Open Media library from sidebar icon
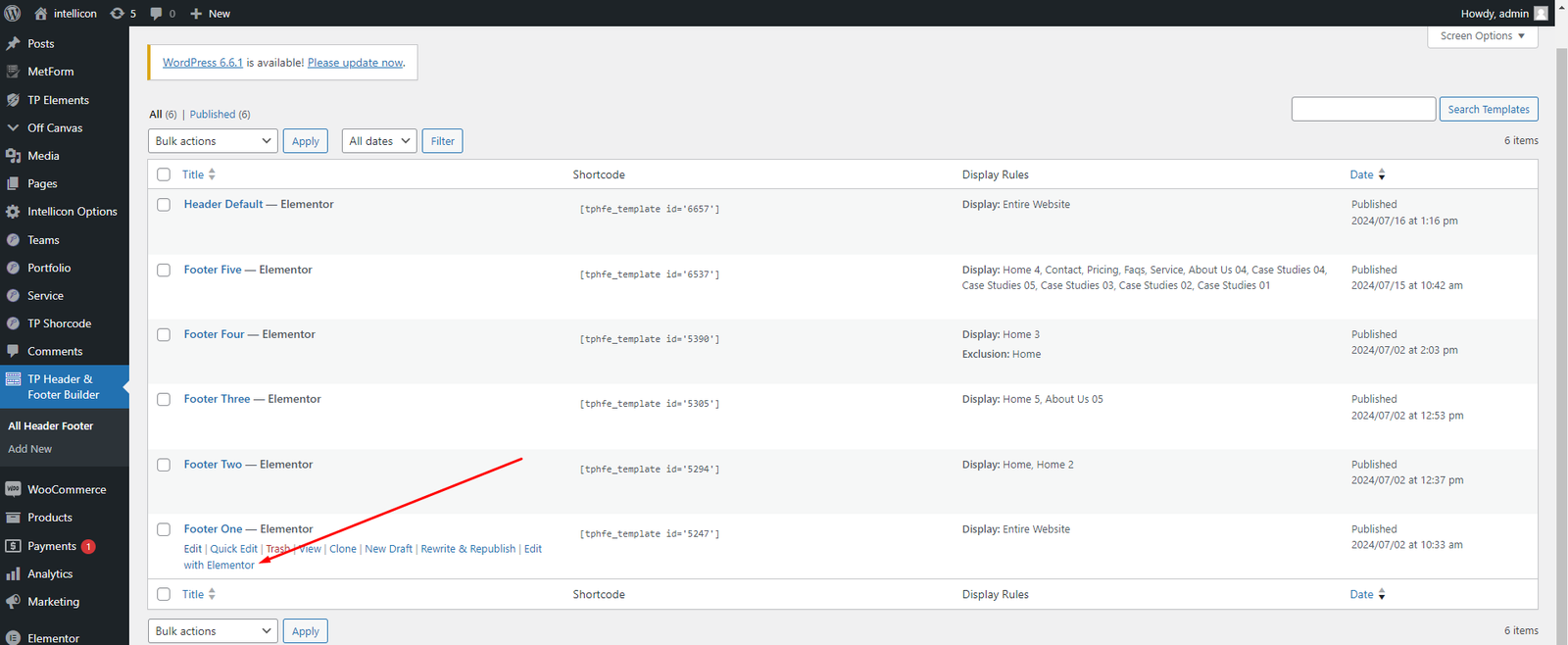Screen dimensions: 1568x645 (x=13, y=156)
